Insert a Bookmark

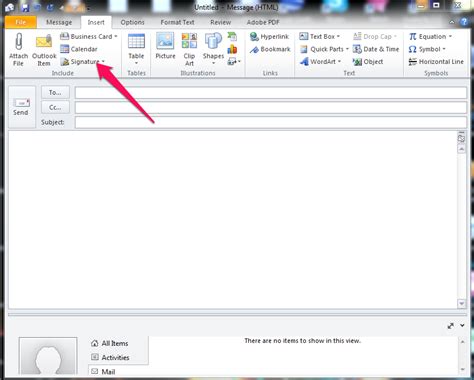coord(270,49)
